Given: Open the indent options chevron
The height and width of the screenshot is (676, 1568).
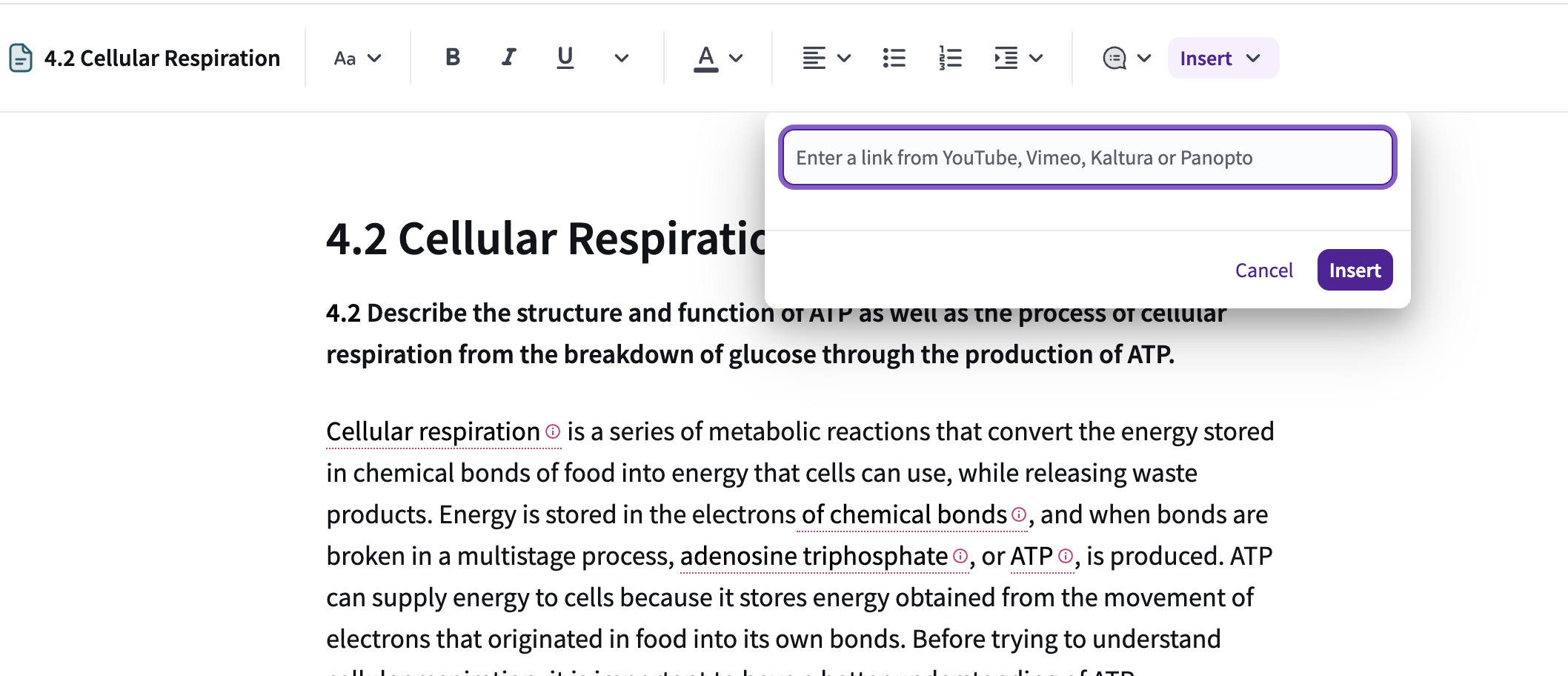Looking at the screenshot, I should click(x=1037, y=58).
